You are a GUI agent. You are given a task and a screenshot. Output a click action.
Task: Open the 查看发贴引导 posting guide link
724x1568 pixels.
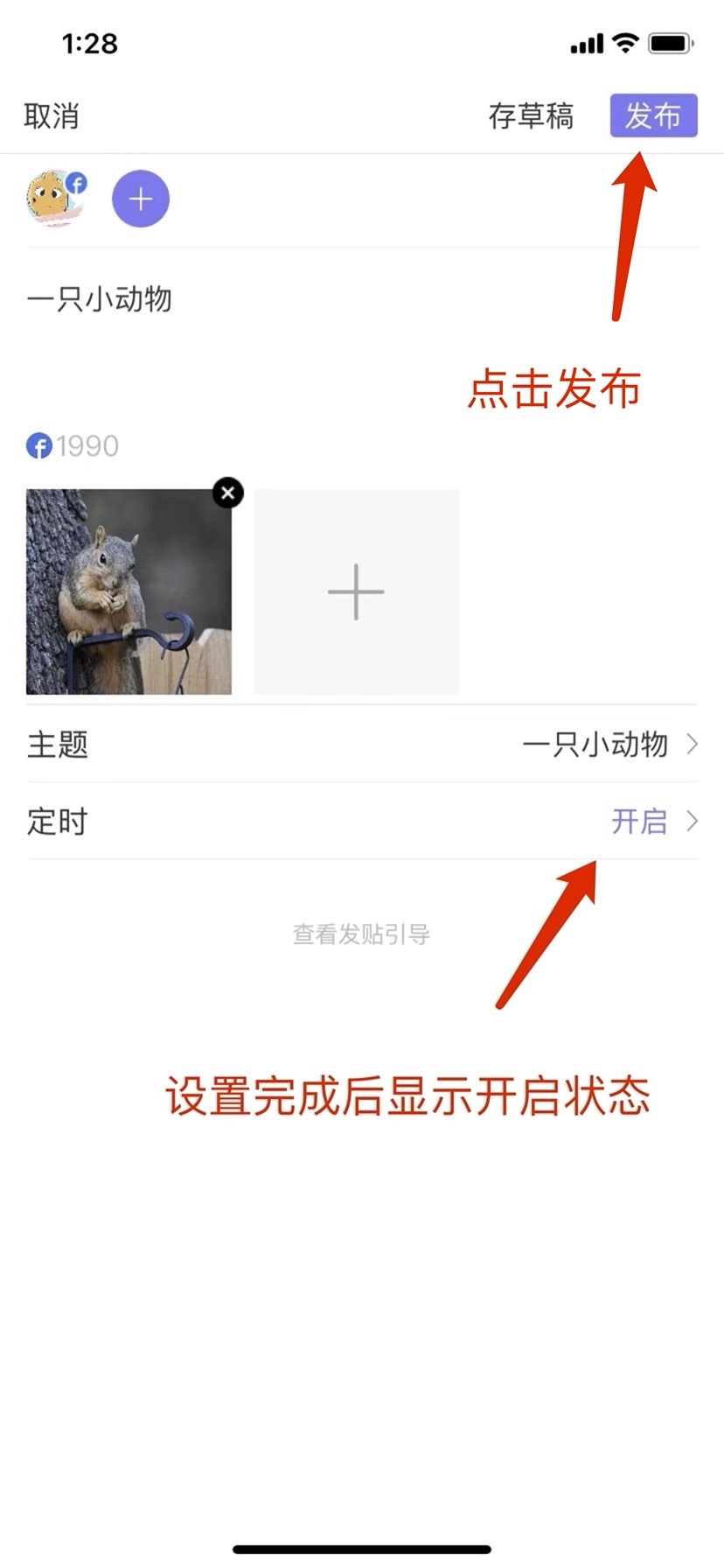tap(361, 934)
